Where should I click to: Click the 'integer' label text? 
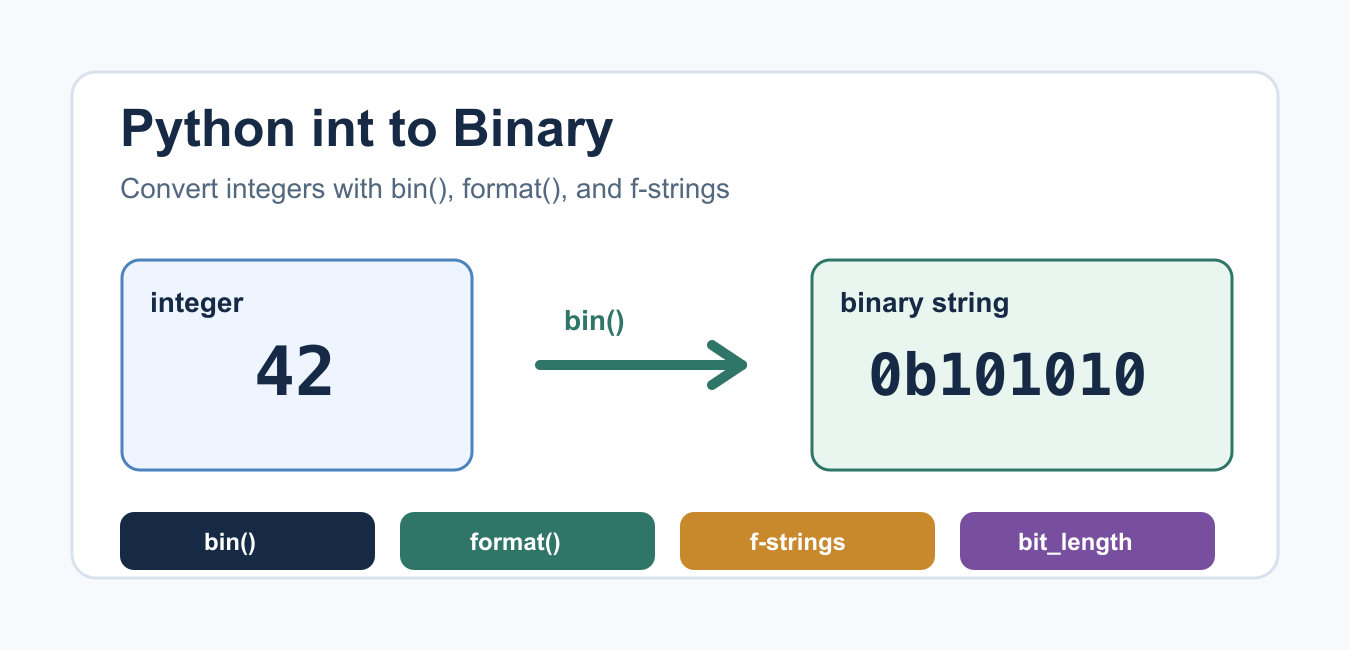(197, 303)
